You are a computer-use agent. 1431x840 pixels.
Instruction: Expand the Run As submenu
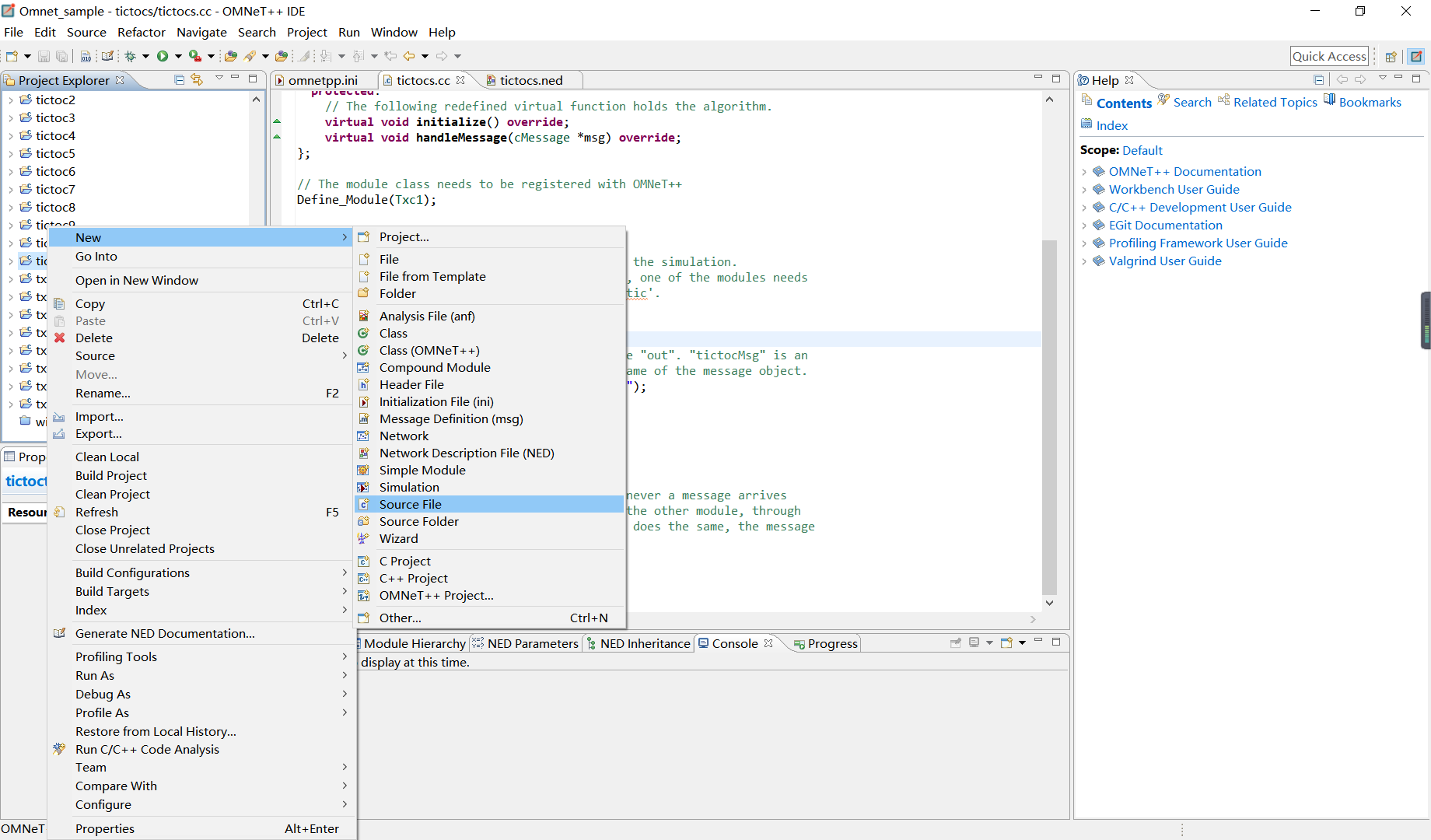tap(201, 675)
